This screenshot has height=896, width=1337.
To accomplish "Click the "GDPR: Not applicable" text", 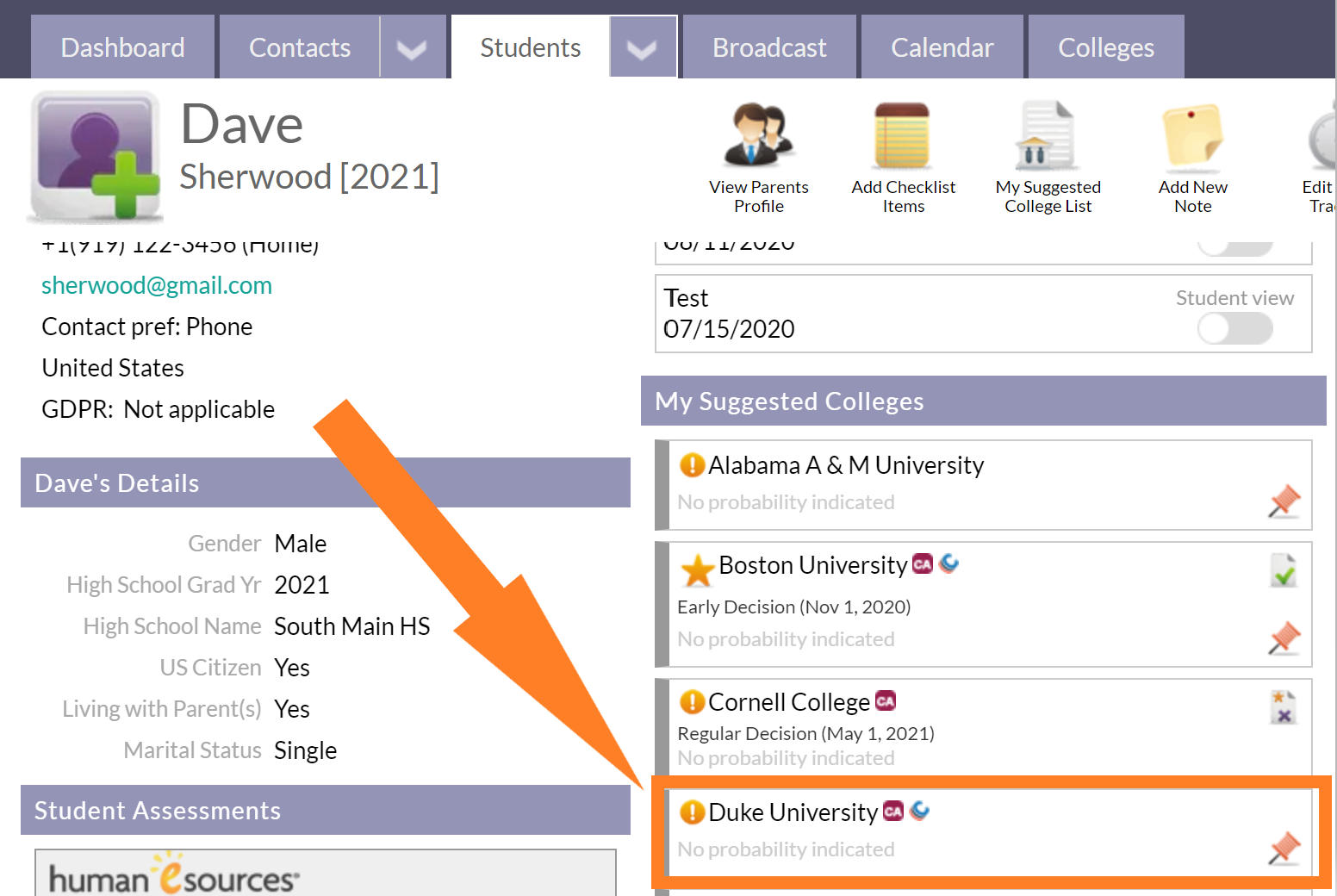I will coord(159,409).
